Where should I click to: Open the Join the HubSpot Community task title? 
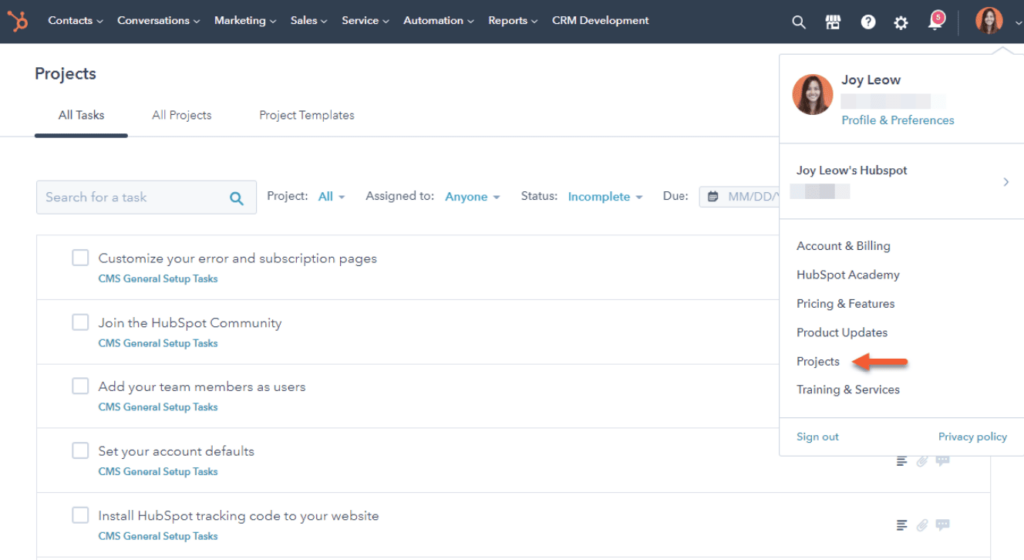(189, 322)
